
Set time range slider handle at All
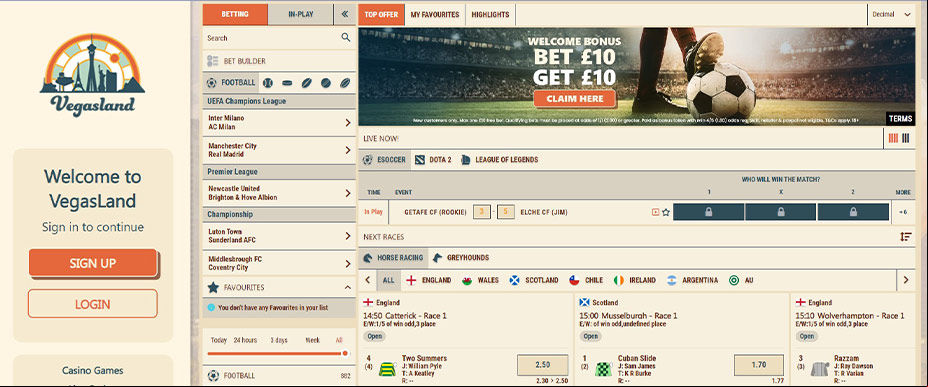[x=345, y=353]
